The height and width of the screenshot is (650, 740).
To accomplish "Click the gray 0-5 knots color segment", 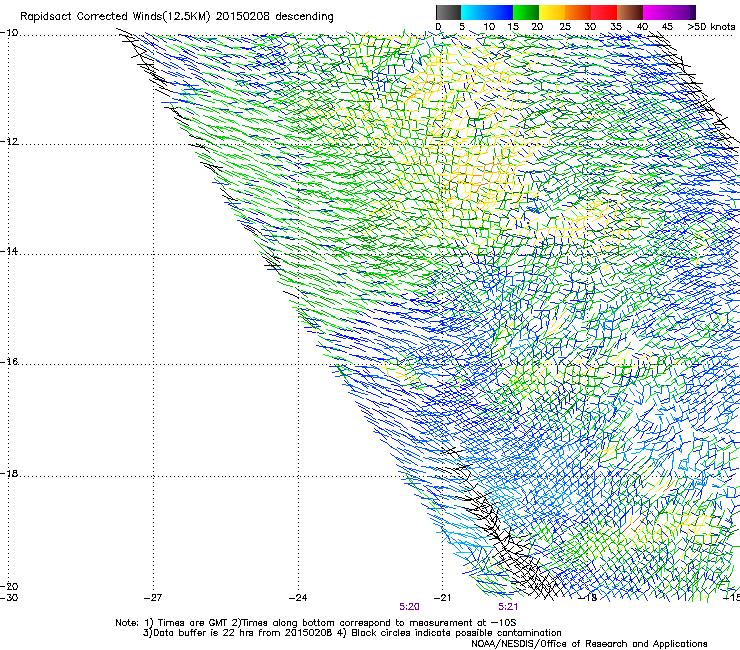I will tap(448, 12).
